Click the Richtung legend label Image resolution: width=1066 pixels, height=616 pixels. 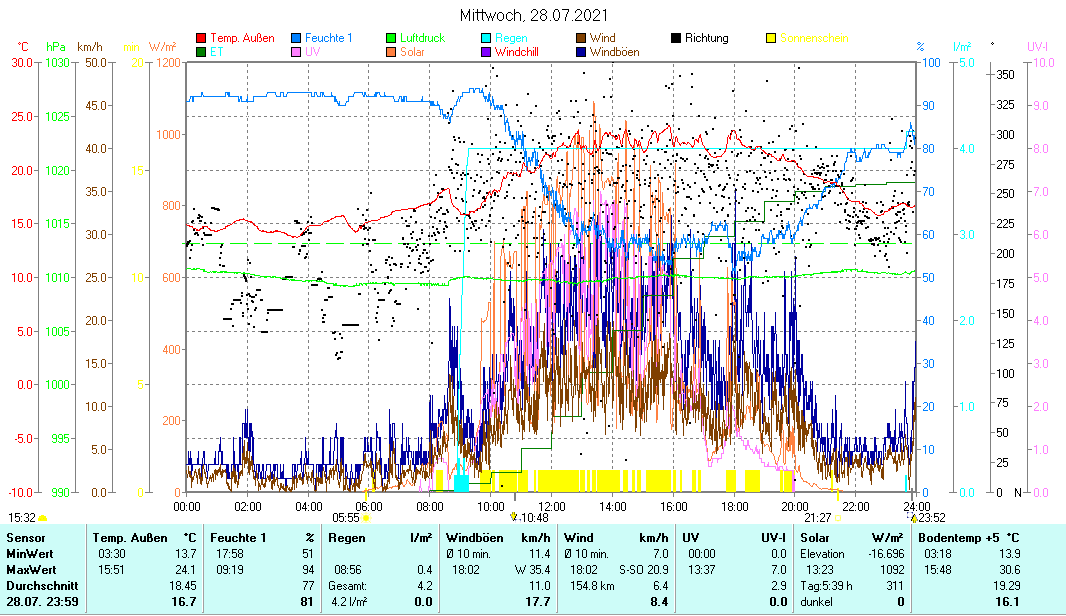point(706,38)
